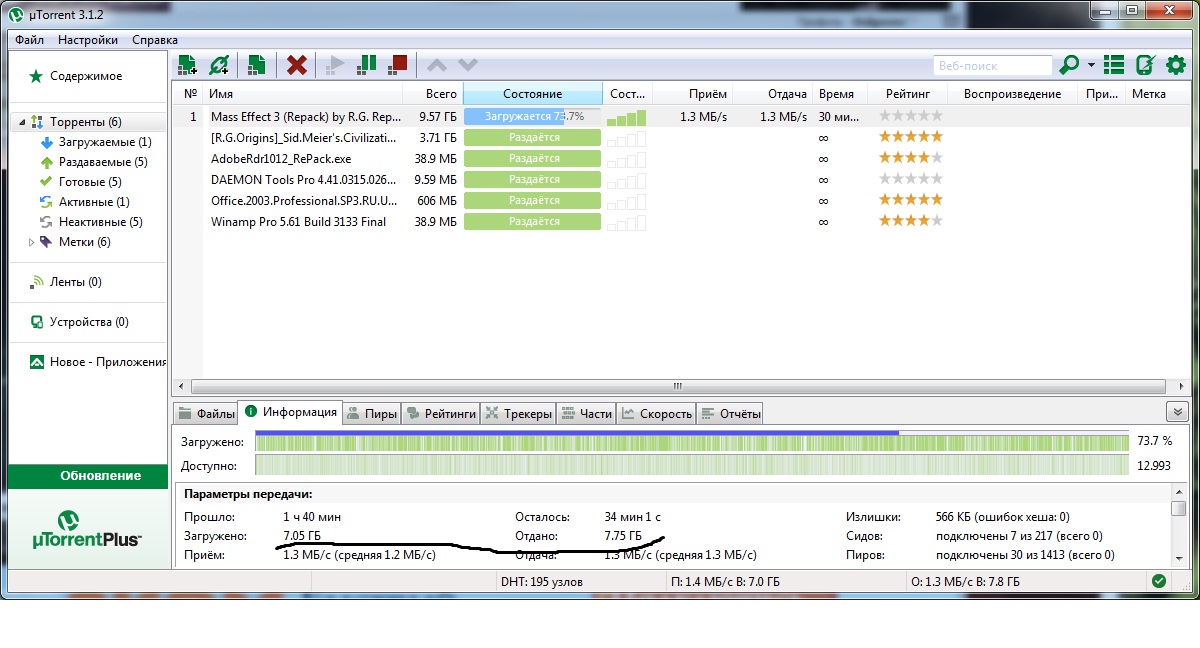1200x648 pixels.
Task: Switch to the Рейтинги tab
Action: pos(441,413)
